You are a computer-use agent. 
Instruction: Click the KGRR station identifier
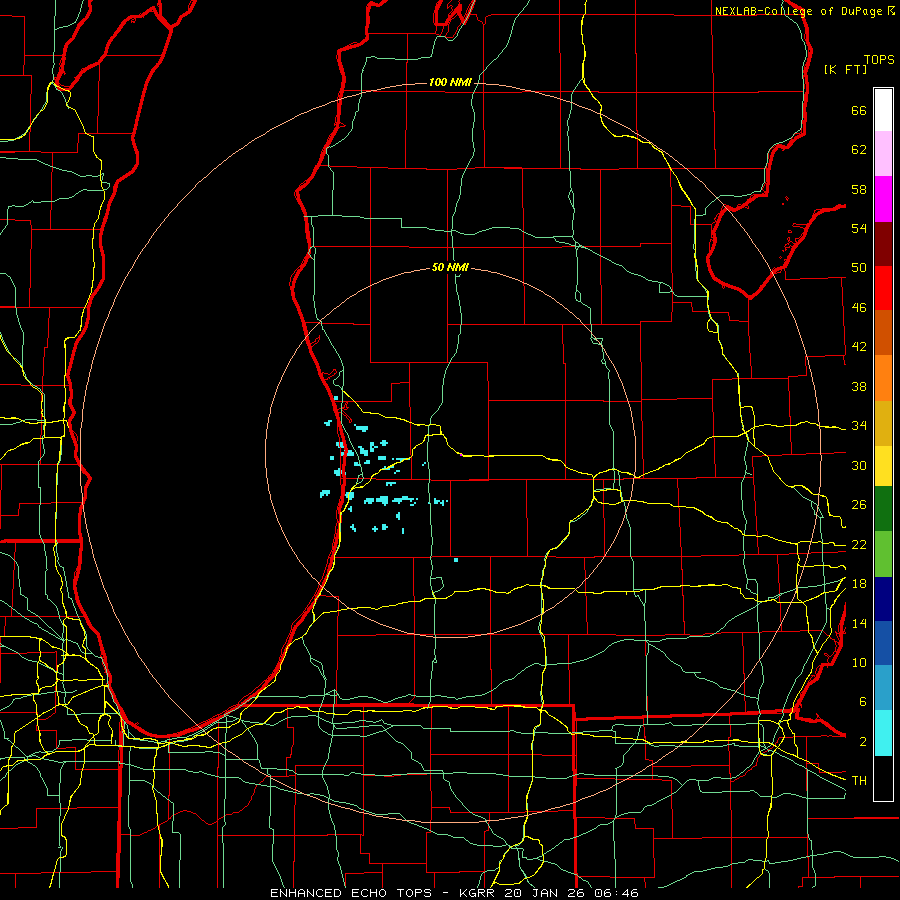pyautogui.click(x=479, y=893)
